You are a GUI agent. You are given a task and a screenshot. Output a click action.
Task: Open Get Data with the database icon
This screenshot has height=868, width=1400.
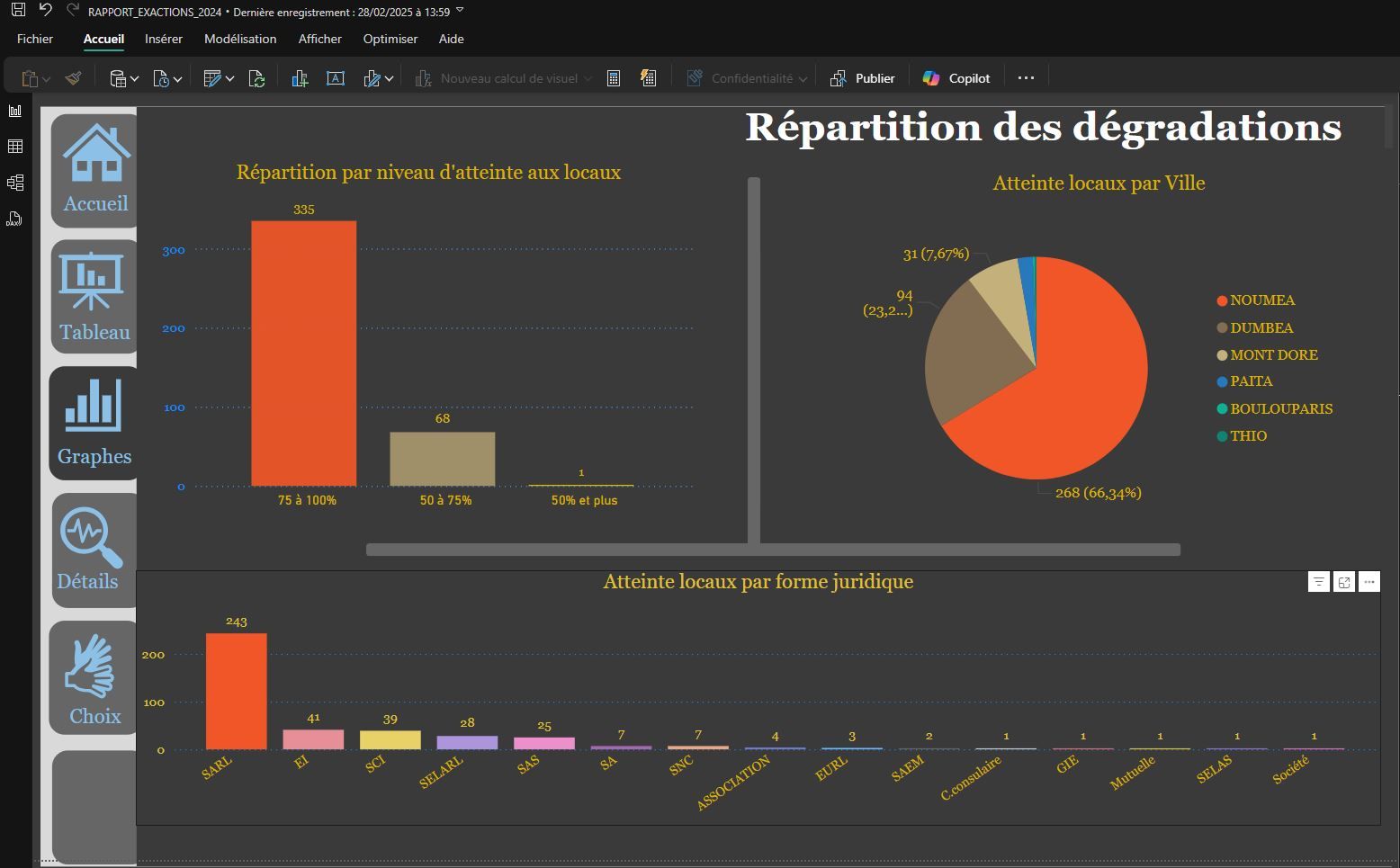pyautogui.click(x=118, y=78)
